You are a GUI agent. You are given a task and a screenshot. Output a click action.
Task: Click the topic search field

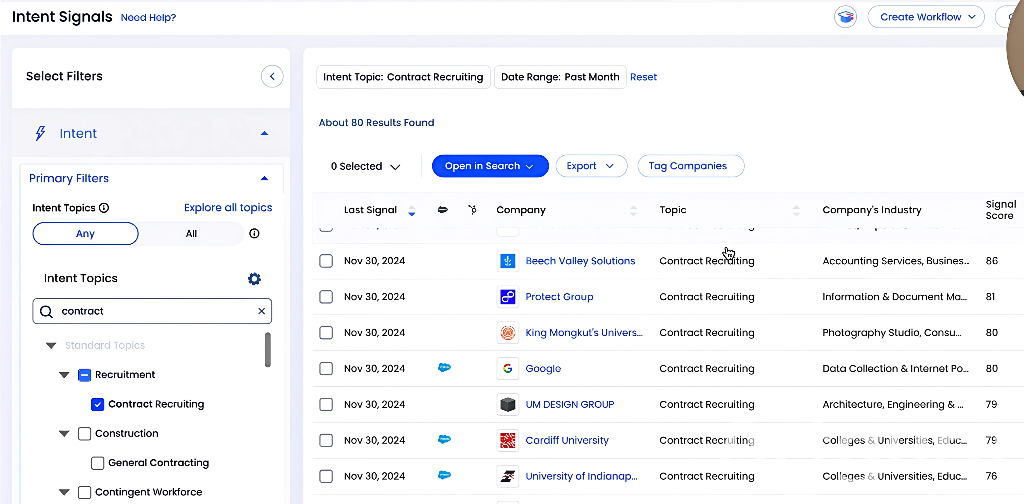tap(152, 311)
